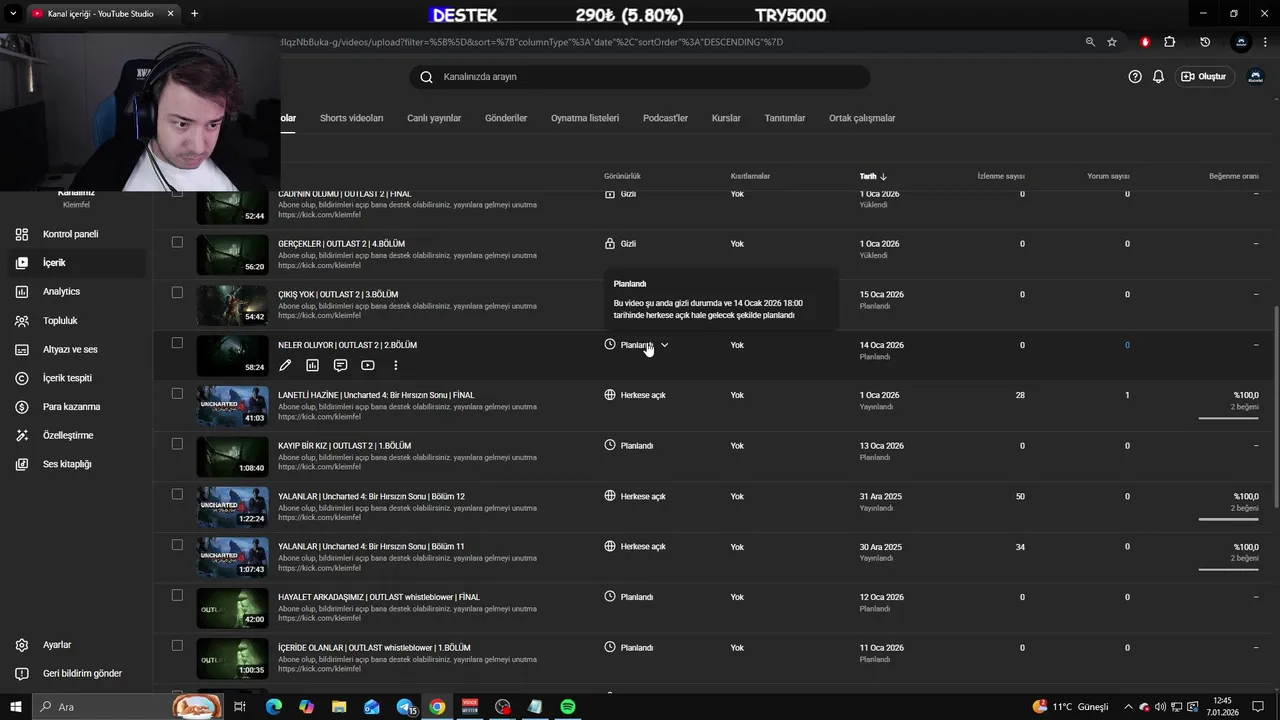Switch to Gönderiler tab
This screenshot has width=1280, height=720.
(506, 118)
